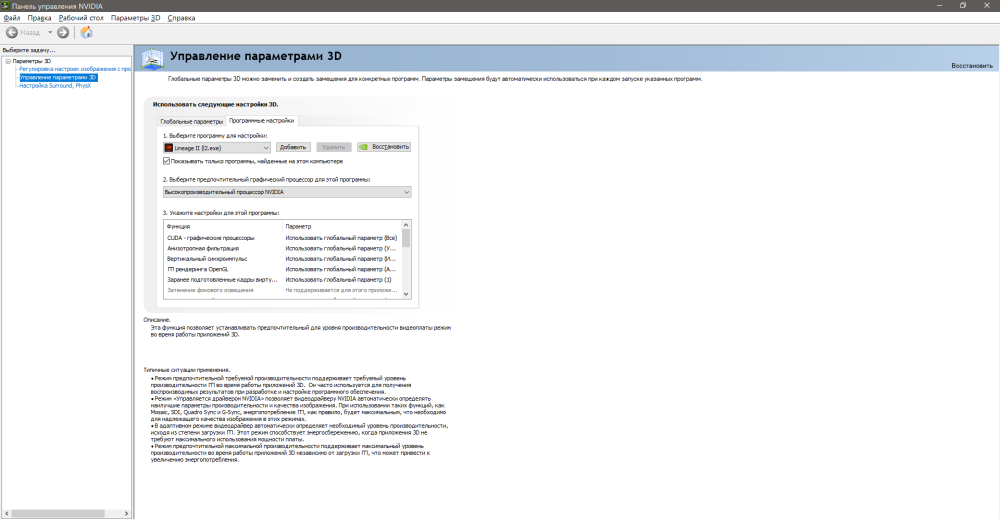This screenshot has height=519, width=1000.
Task: Click the Back arrow icon in toolbar
Action: tap(12, 32)
